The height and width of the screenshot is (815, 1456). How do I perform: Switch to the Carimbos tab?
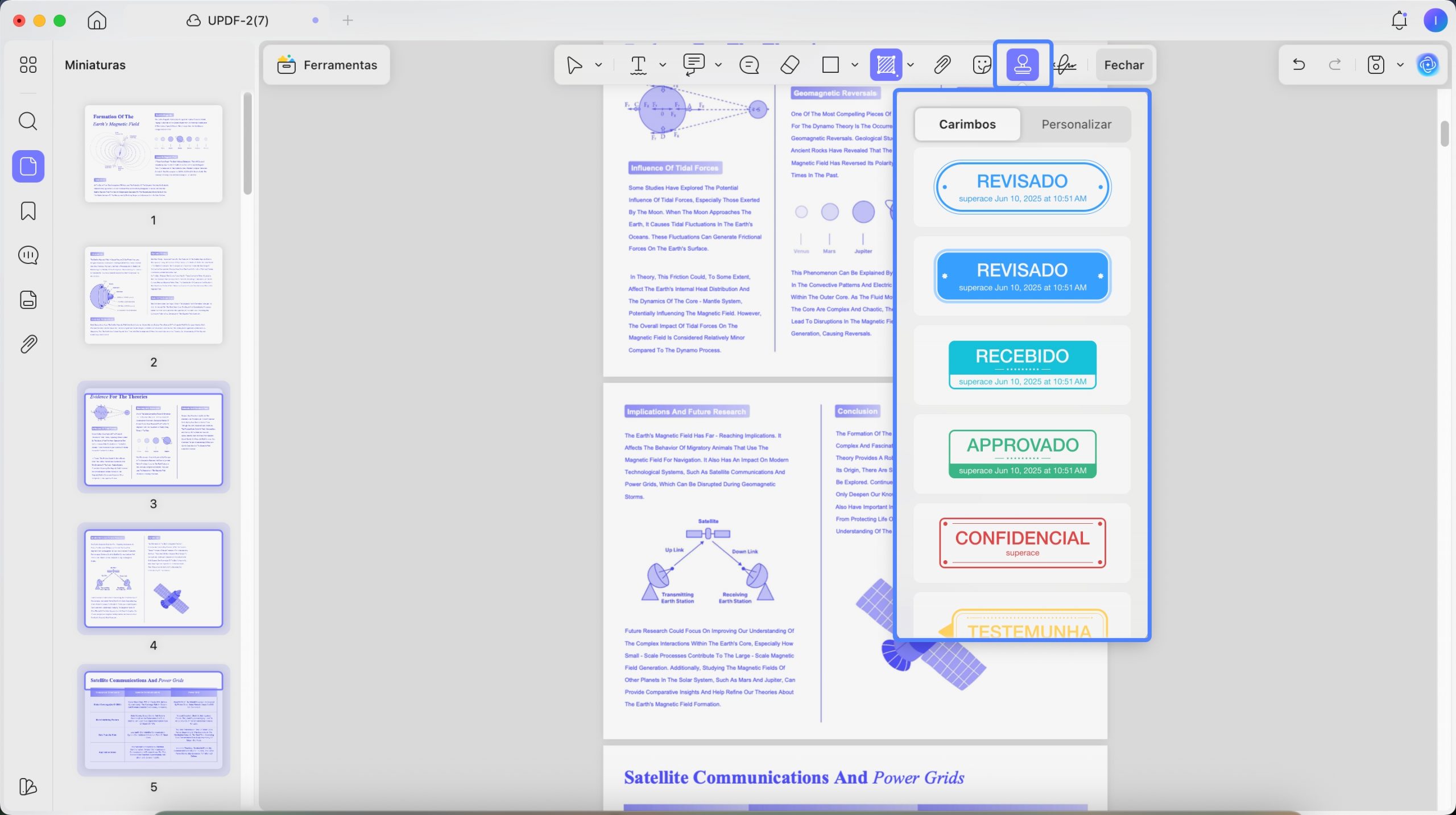pyautogui.click(x=967, y=124)
